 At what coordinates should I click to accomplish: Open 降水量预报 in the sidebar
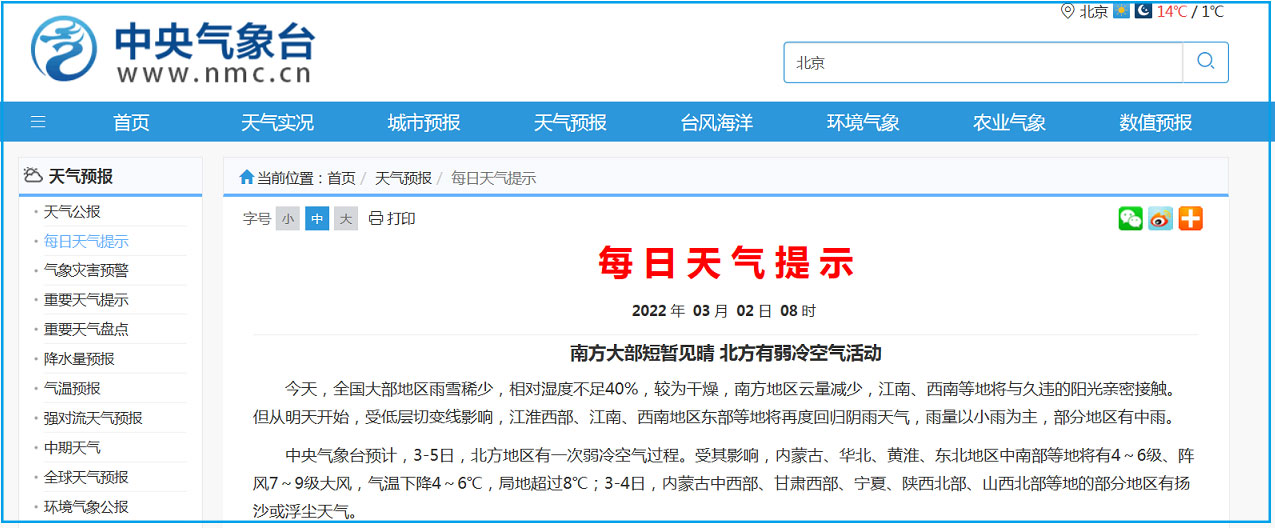coord(79,359)
